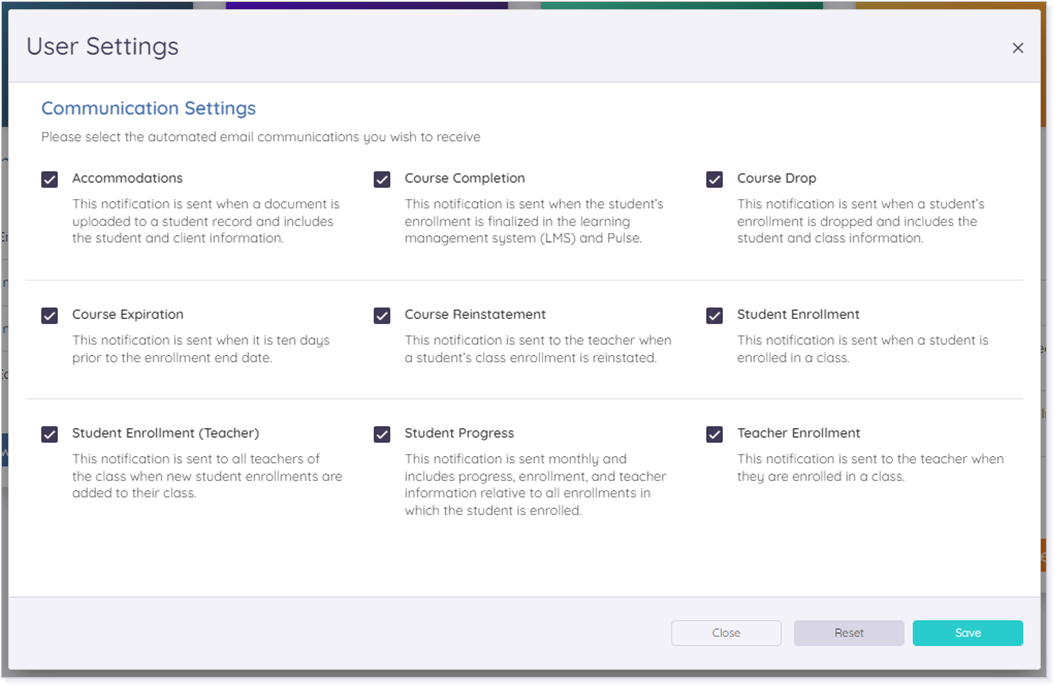Image resolution: width=1056 pixels, height=687 pixels.
Task: Click the Student Enrollment (Teacher) label
Action: click(x=166, y=433)
